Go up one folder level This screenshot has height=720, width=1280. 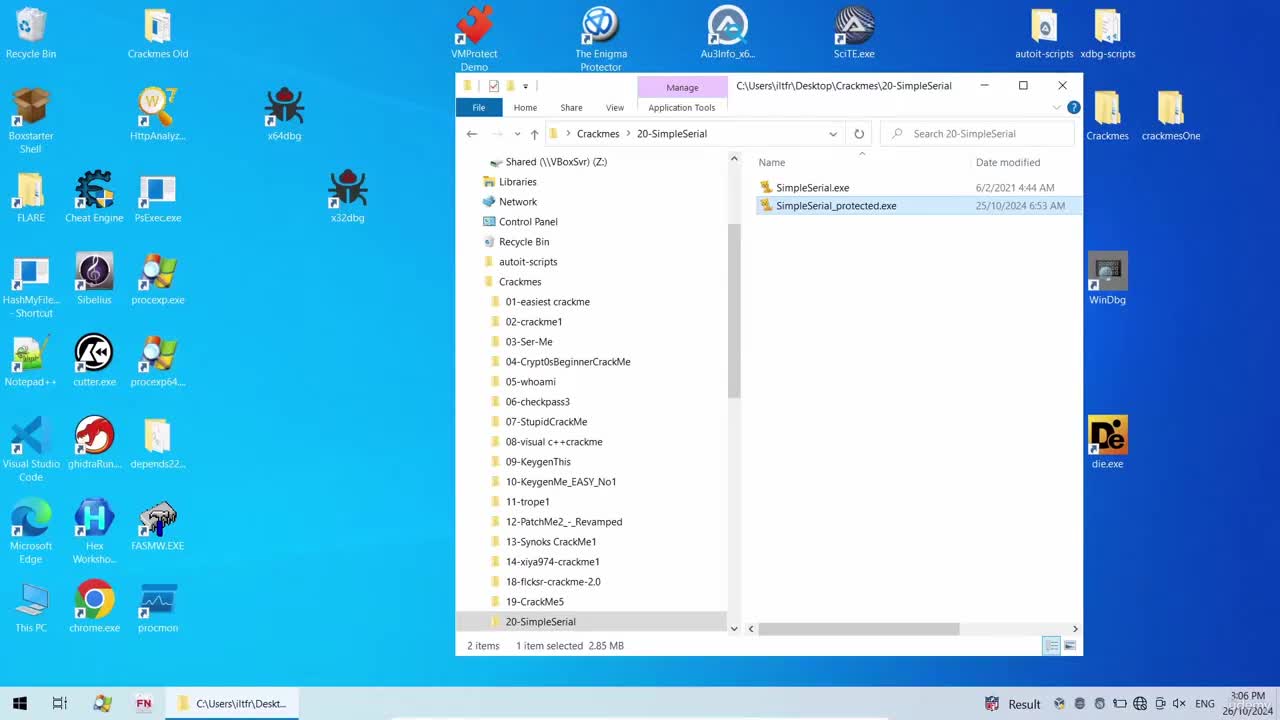point(535,134)
